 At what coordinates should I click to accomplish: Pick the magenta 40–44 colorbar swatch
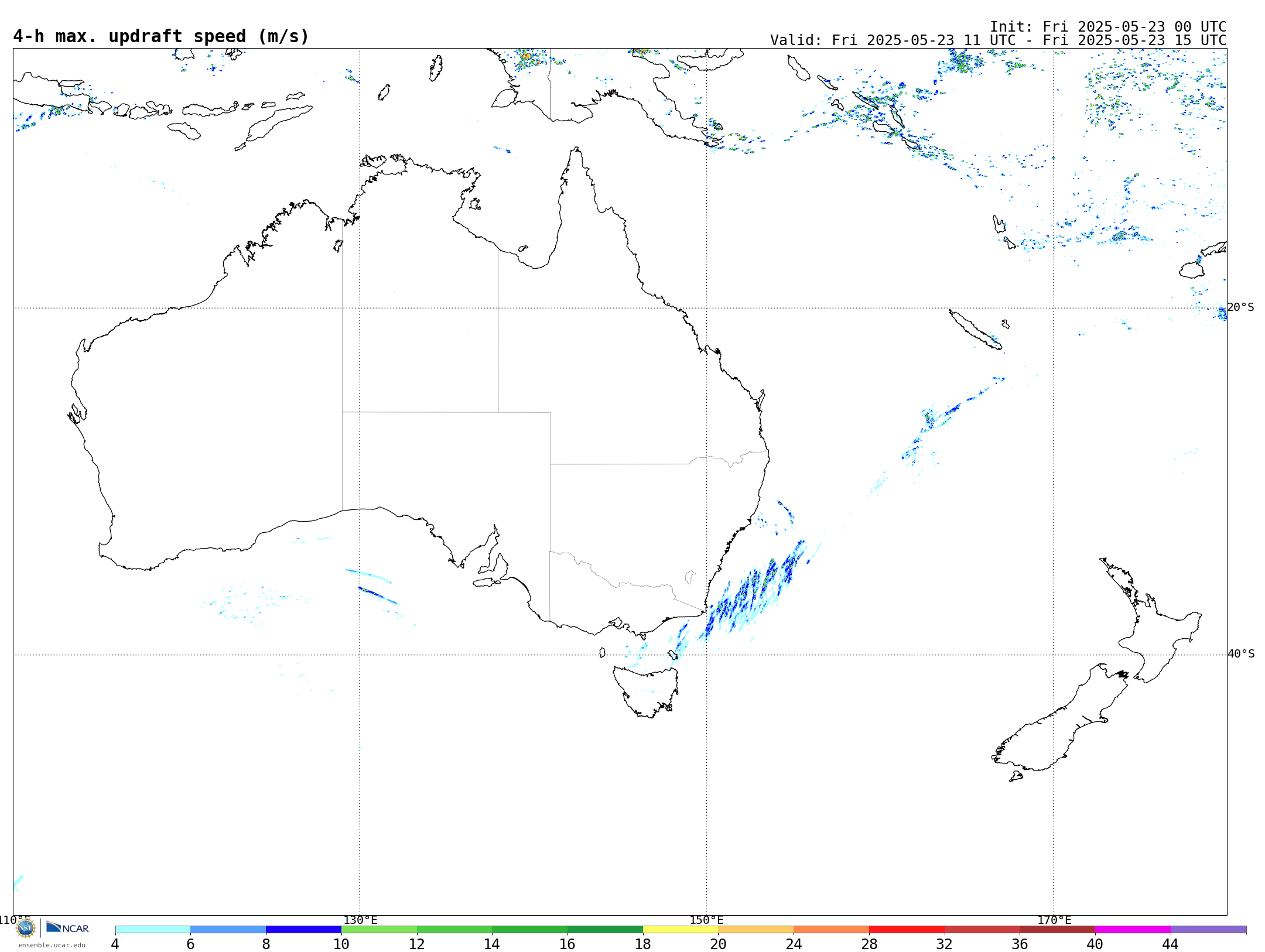(1133, 929)
